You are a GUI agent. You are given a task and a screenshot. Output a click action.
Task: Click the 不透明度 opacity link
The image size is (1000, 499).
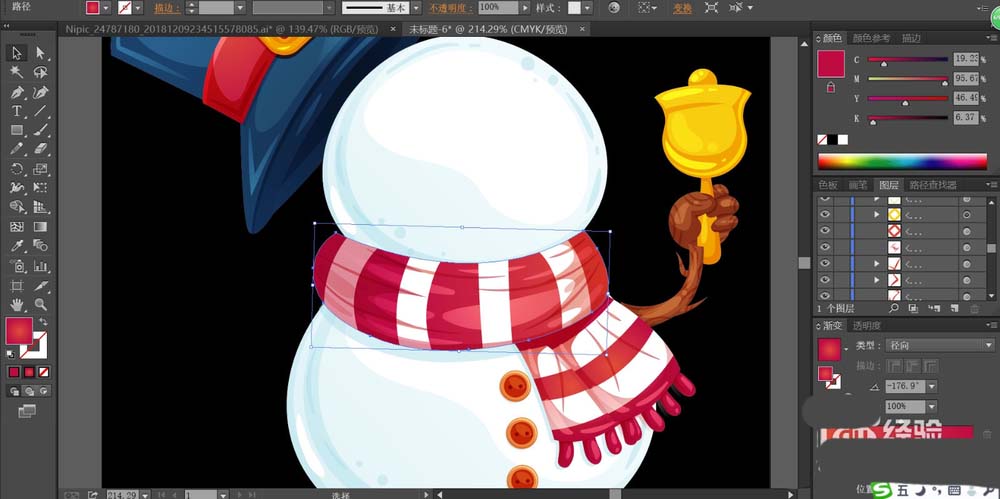(451, 8)
